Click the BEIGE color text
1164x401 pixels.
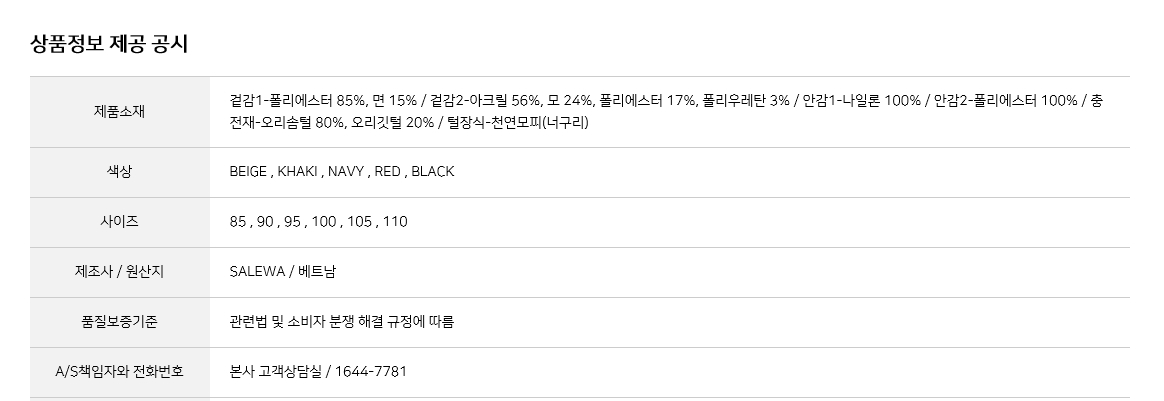[x=247, y=172]
